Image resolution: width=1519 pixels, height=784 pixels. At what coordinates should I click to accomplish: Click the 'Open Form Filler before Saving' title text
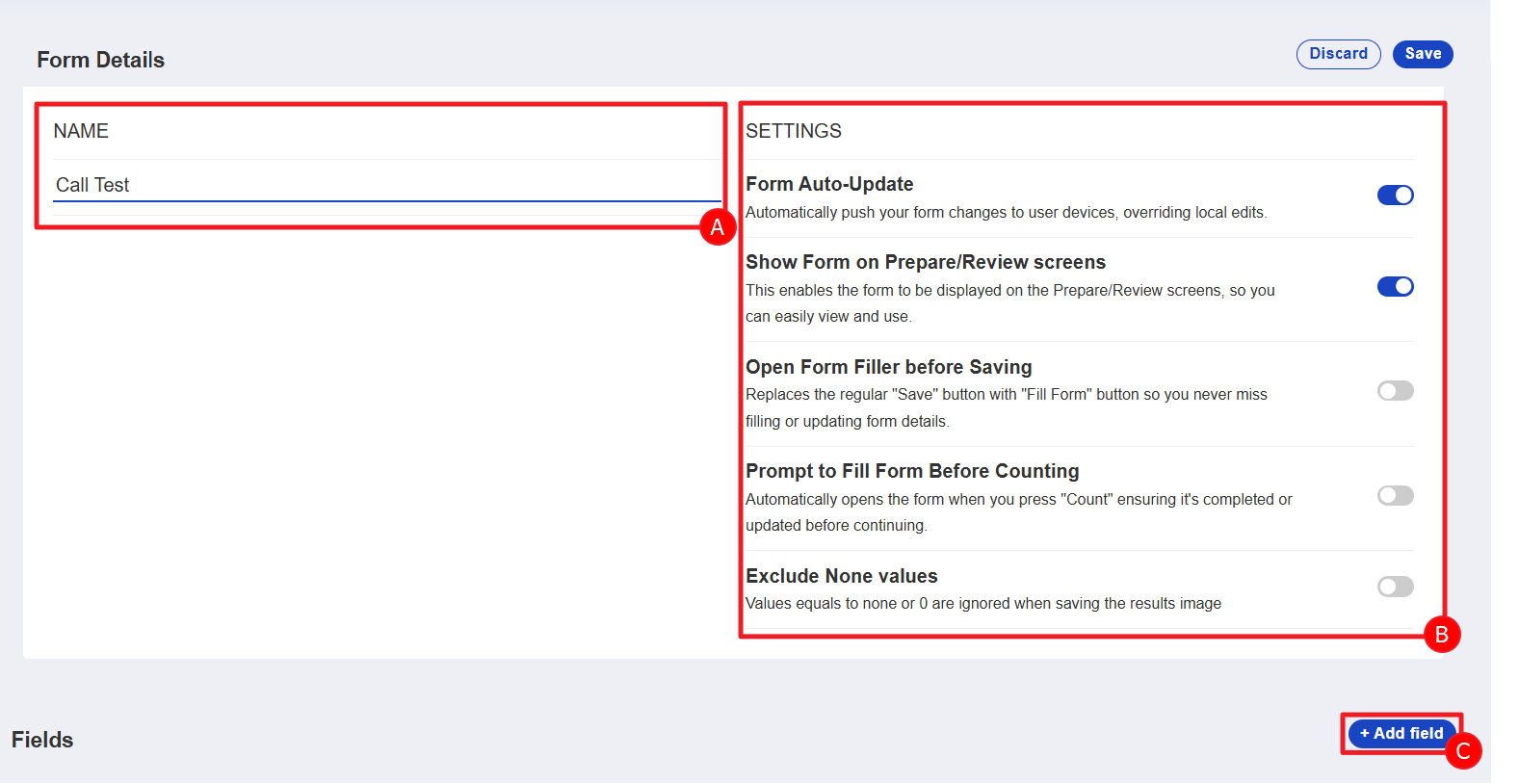tap(888, 367)
